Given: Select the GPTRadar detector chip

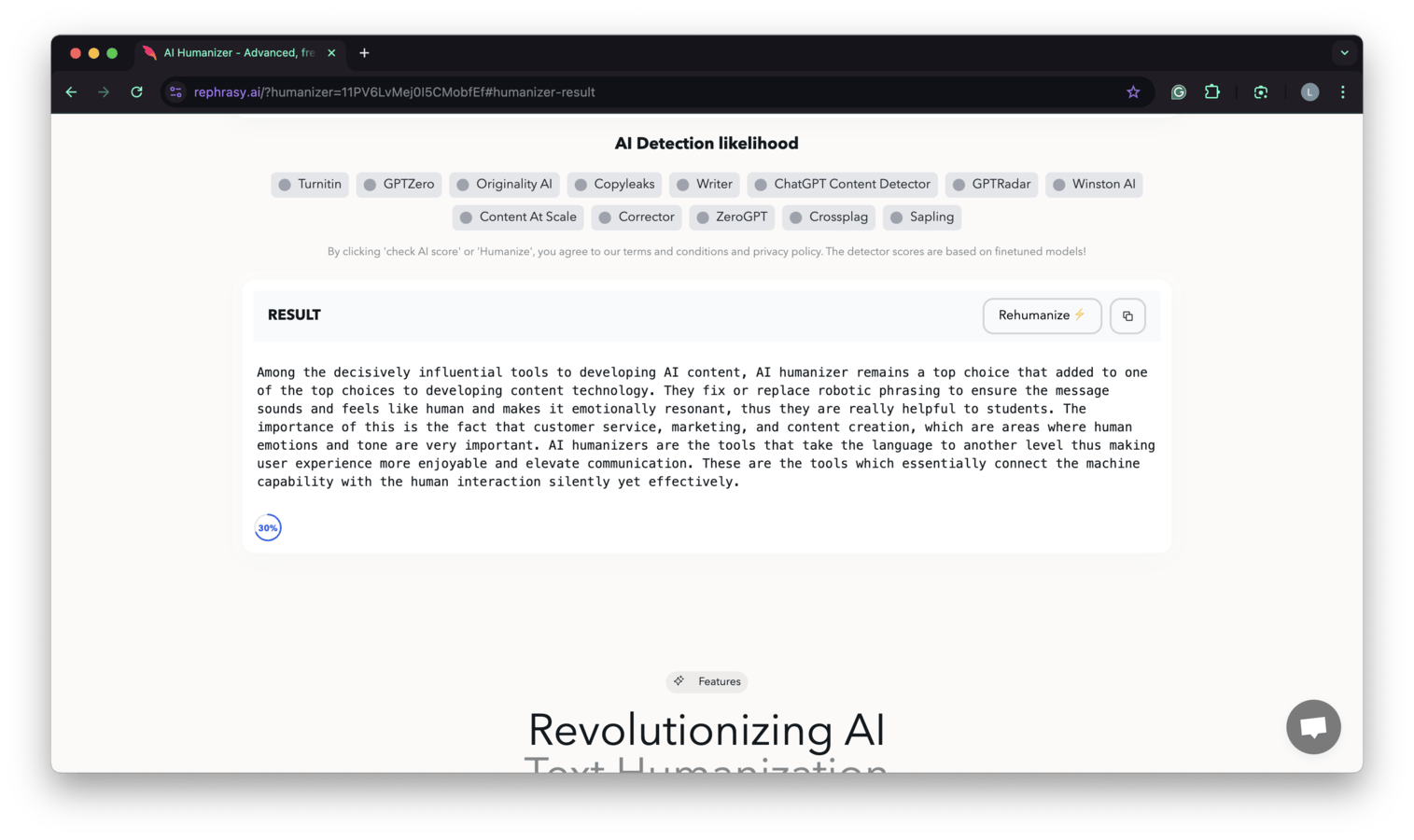Looking at the screenshot, I should (x=991, y=184).
